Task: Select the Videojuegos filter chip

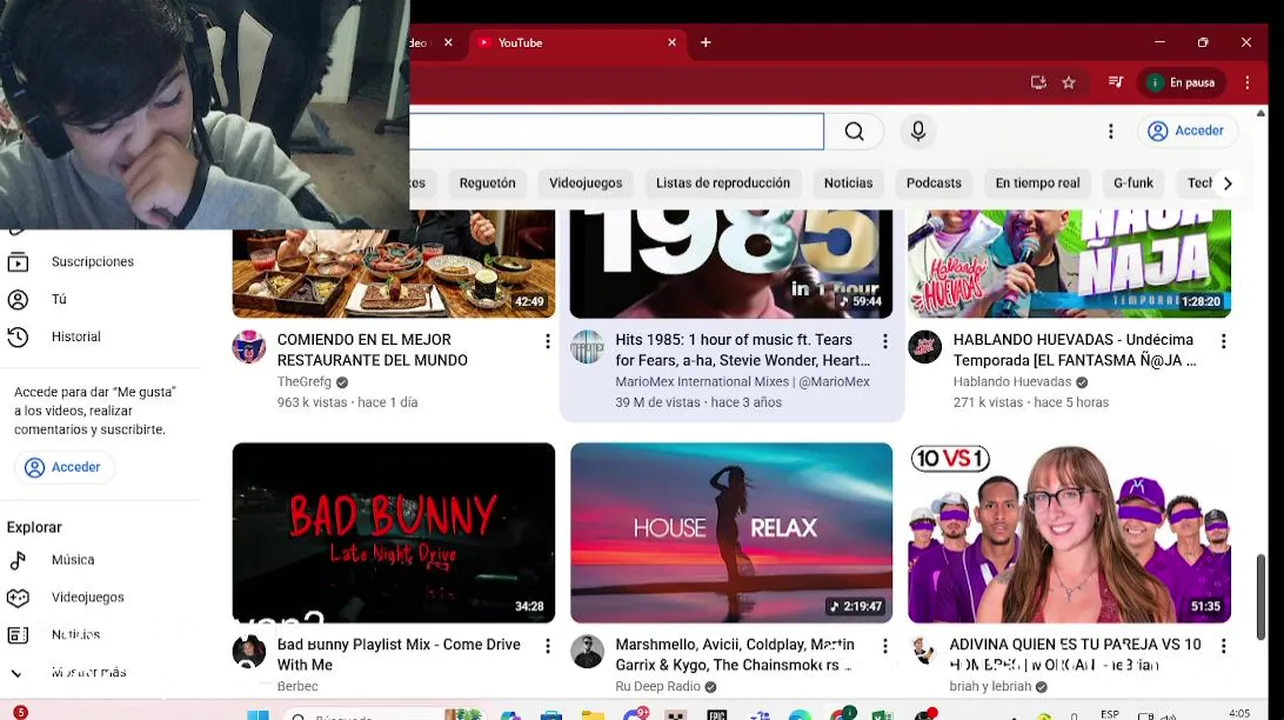Action: [585, 183]
